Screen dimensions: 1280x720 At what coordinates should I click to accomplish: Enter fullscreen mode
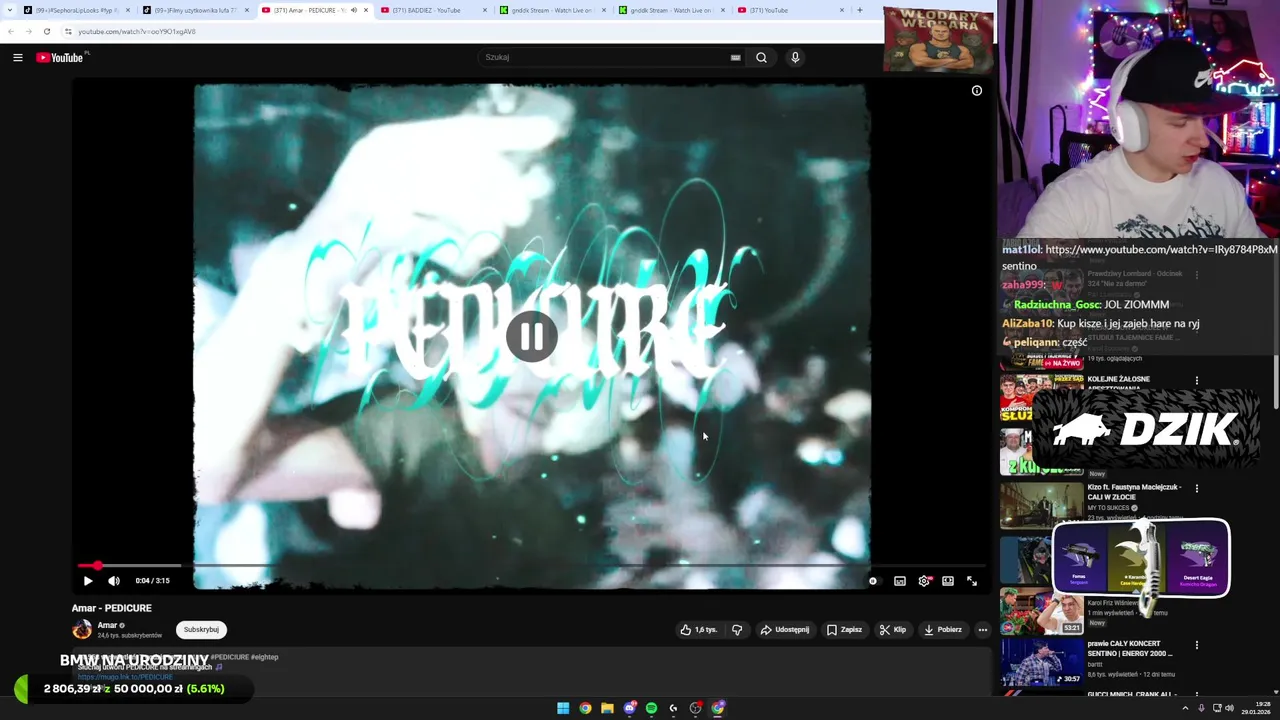tap(972, 581)
